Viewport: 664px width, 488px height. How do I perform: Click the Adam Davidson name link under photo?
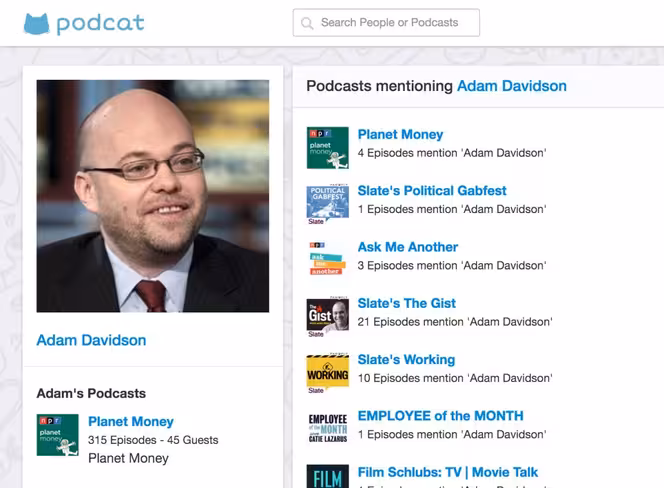coord(91,340)
